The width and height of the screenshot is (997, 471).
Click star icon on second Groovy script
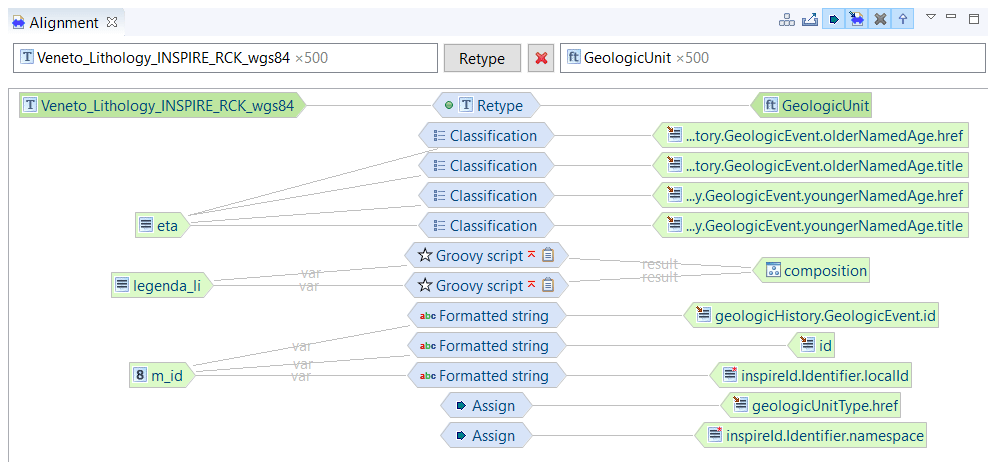(425, 286)
